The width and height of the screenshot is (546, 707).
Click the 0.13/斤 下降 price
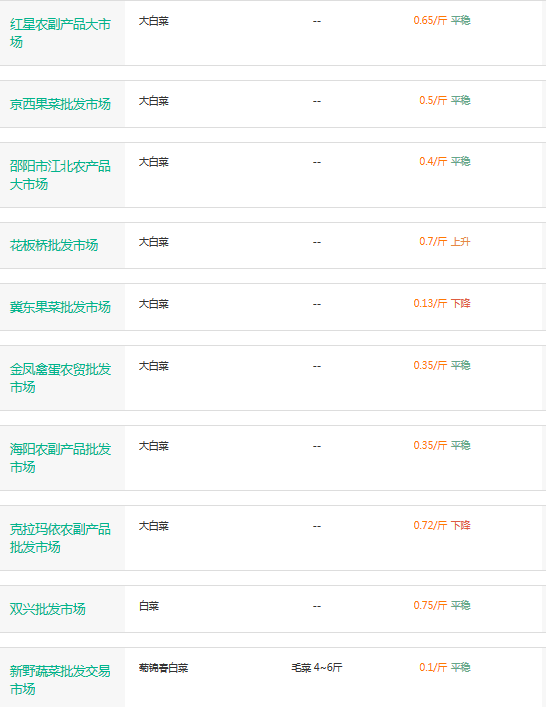click(x=442, y=303)
